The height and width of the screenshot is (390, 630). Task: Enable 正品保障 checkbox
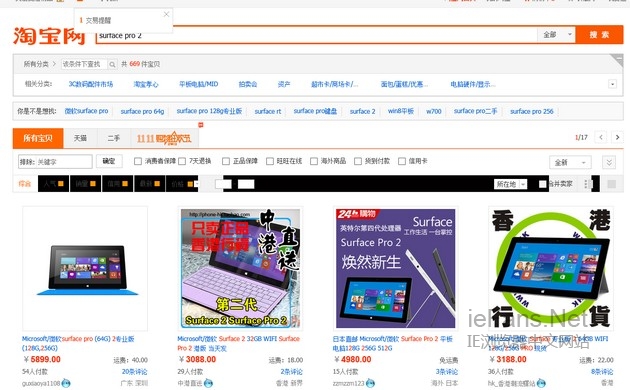[226, 161]
